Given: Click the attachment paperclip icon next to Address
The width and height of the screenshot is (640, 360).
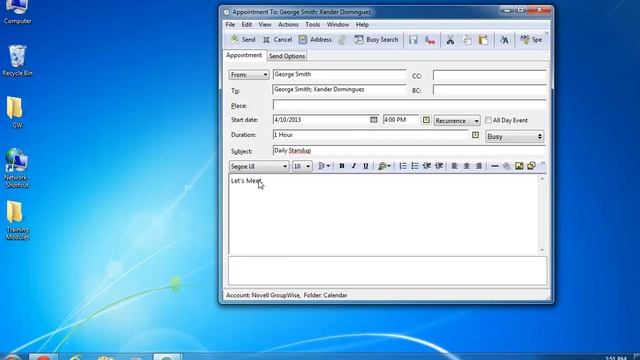Looking at the screenshot, I should point(342,40).
